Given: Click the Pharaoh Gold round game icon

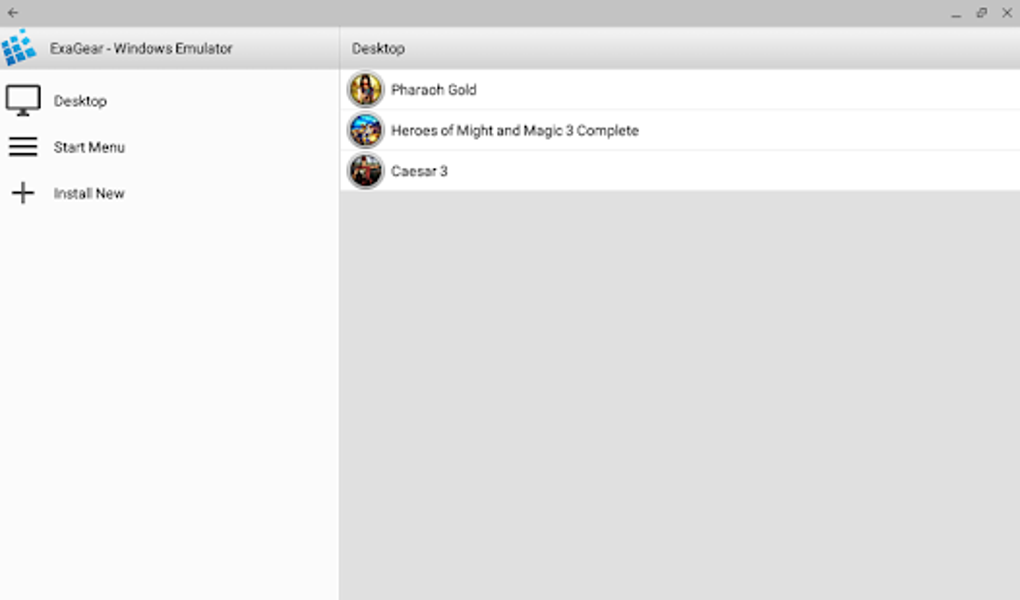Looking at the screenshot, I should (365, 89).
